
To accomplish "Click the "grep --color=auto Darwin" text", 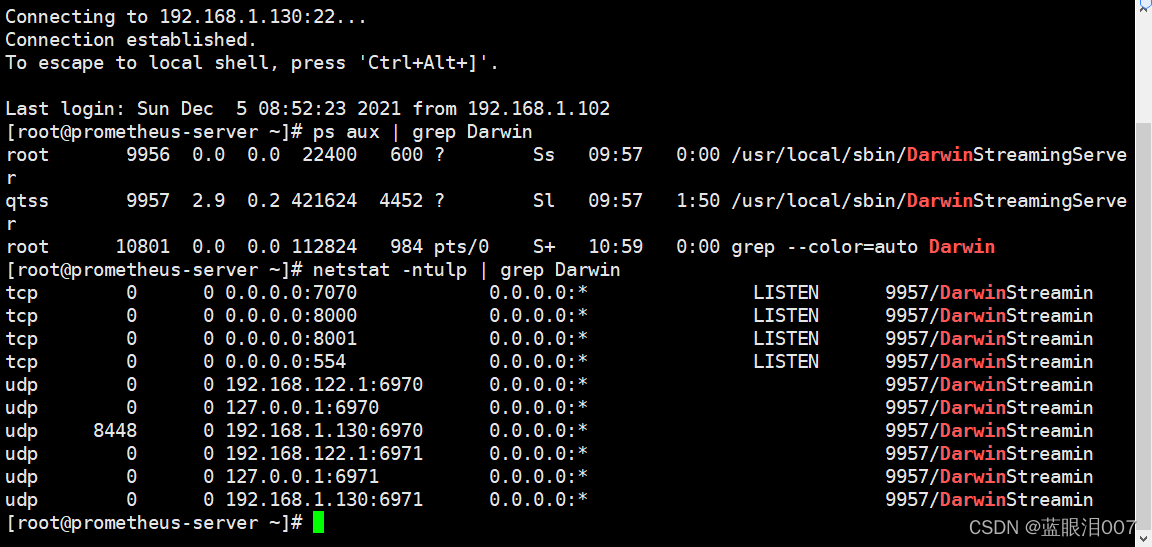I will coord(863,247).
